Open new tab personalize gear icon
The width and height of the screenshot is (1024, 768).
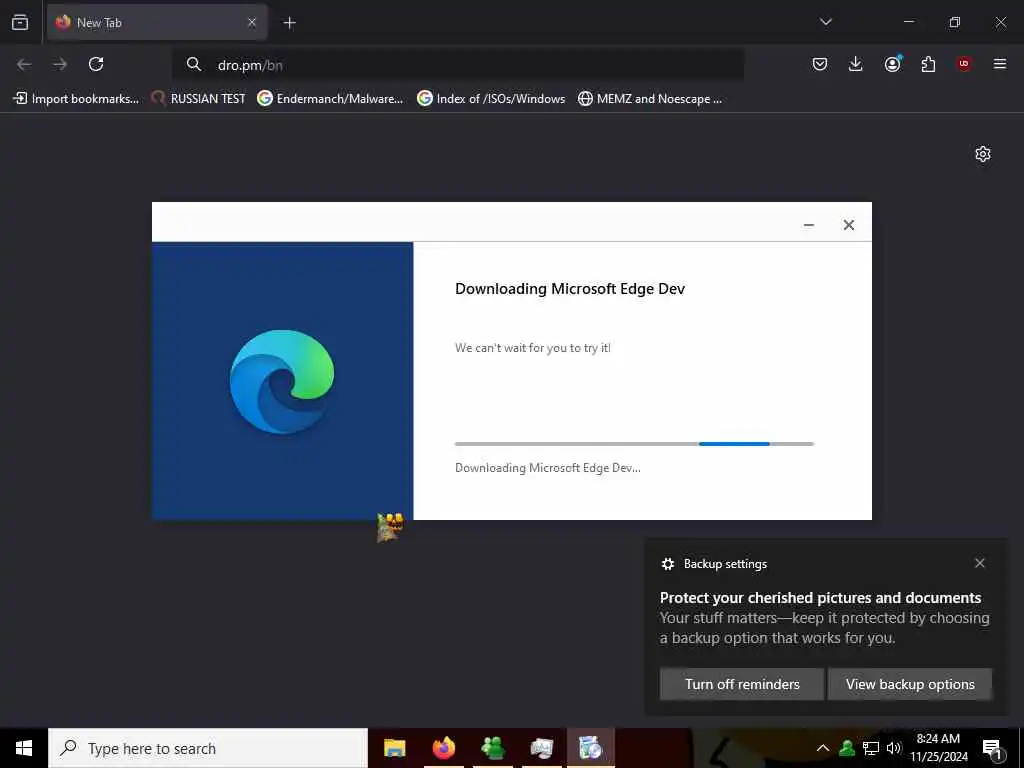click(x=982, y=154)
